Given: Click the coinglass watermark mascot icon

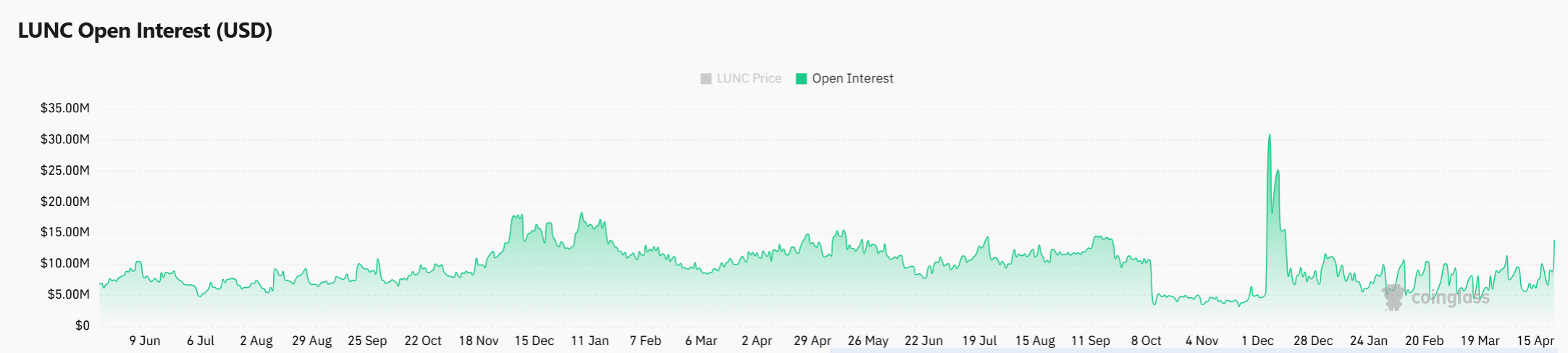Looking at the screenshot, I should 1393,297.
